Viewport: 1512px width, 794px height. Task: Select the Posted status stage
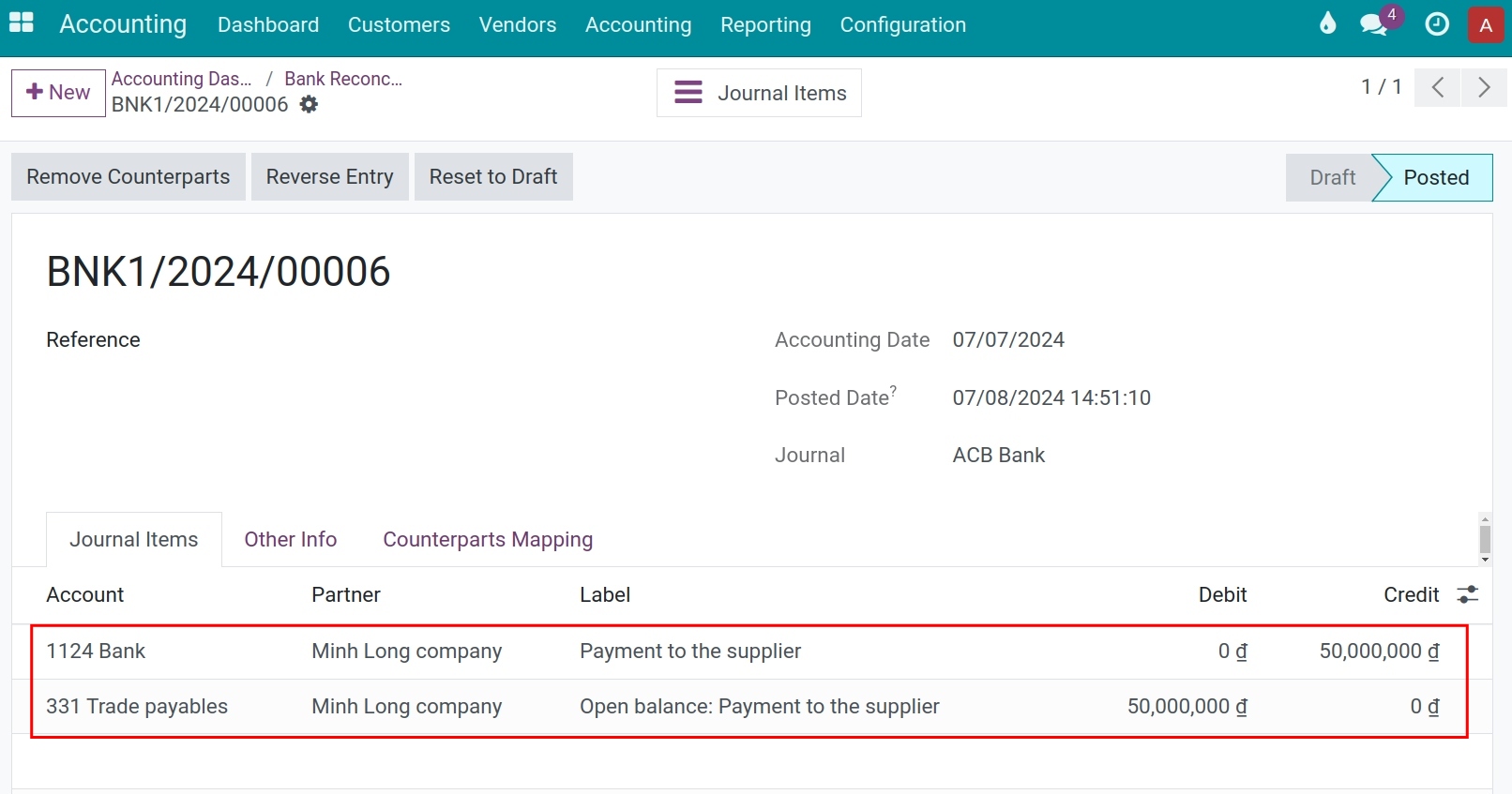point(1436,177)
